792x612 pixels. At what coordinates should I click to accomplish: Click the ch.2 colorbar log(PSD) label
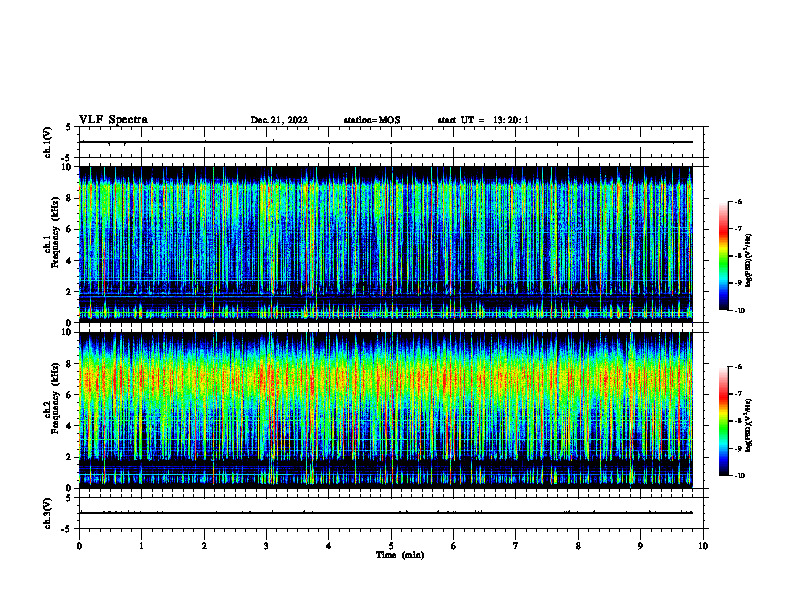pos(749,426)
